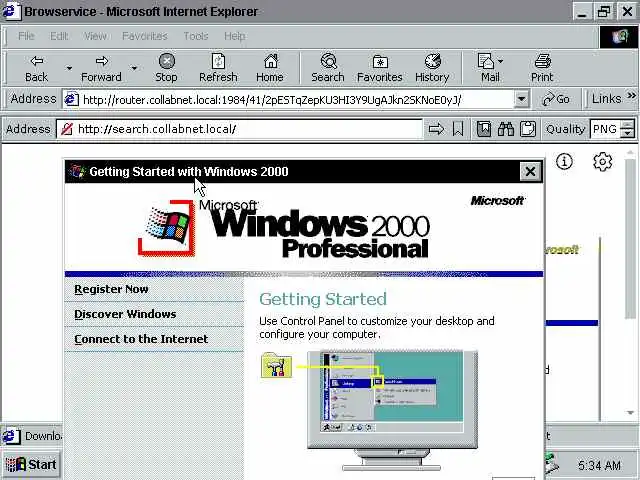This screenshot has width=640, height=480.
Task: Click the Windows flag throbber icon
Action: pos(619,37)
